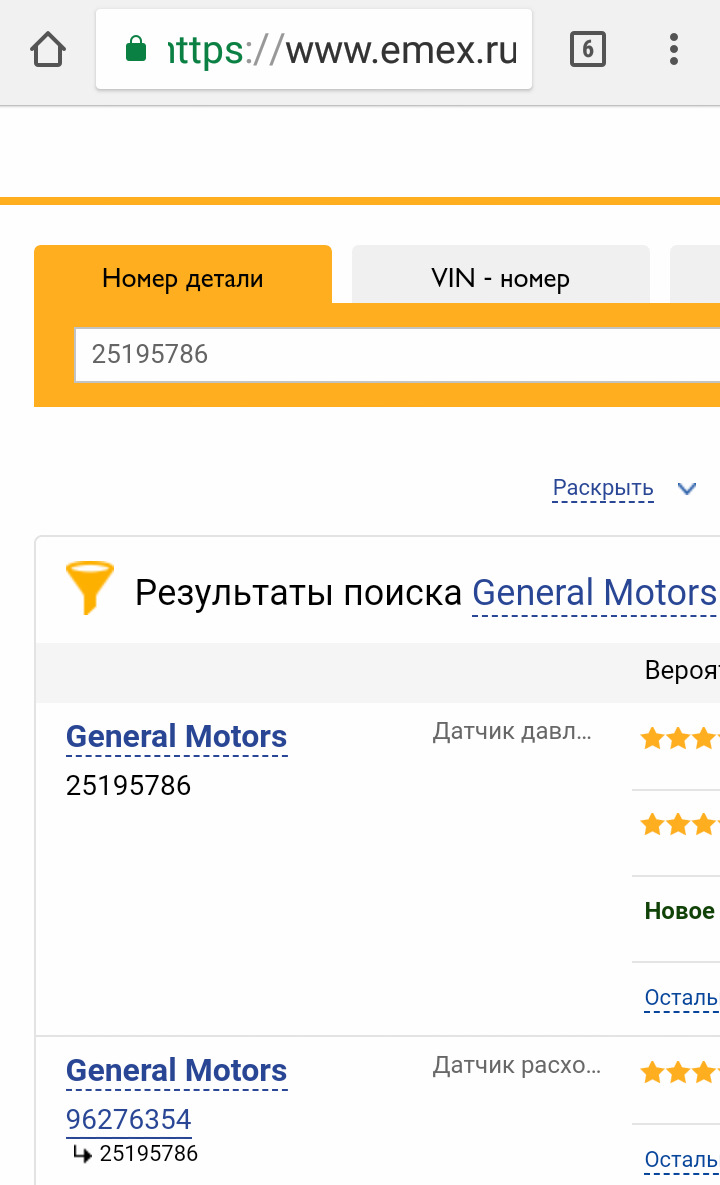Switch to the VIN - номер tab
Screen dimensions: 720x1185
point(500,277)
